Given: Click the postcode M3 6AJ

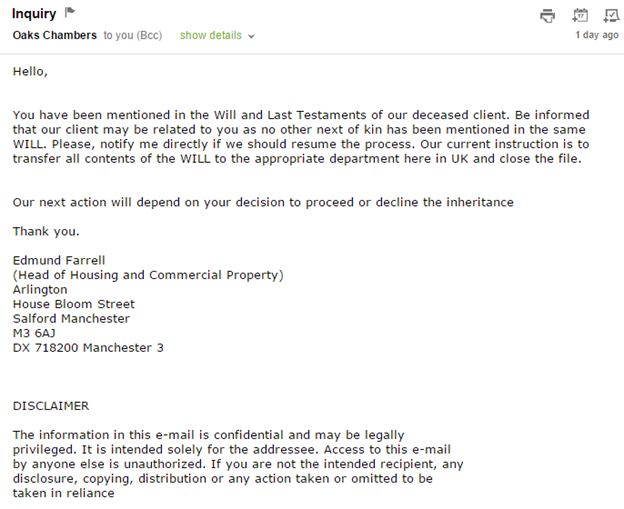Looking at the screenshot, I should click(34, 333).
